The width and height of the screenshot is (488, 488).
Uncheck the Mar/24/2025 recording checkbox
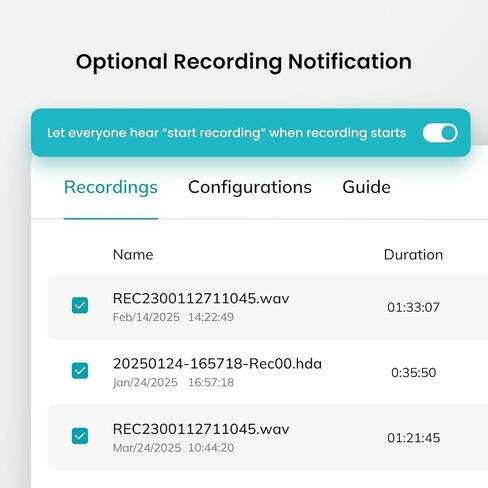tap(80, 436)
